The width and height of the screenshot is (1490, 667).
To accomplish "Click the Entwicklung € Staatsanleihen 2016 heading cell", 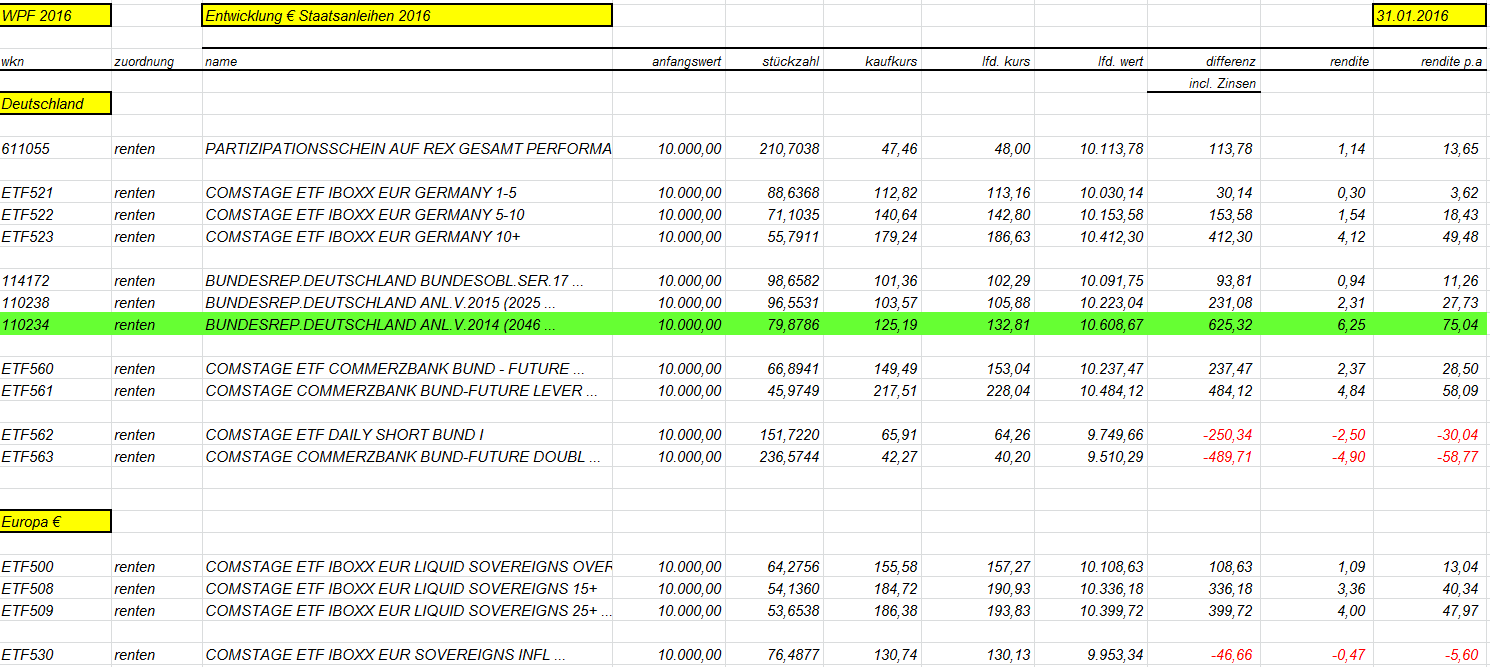I will click(x=407, y=15).
